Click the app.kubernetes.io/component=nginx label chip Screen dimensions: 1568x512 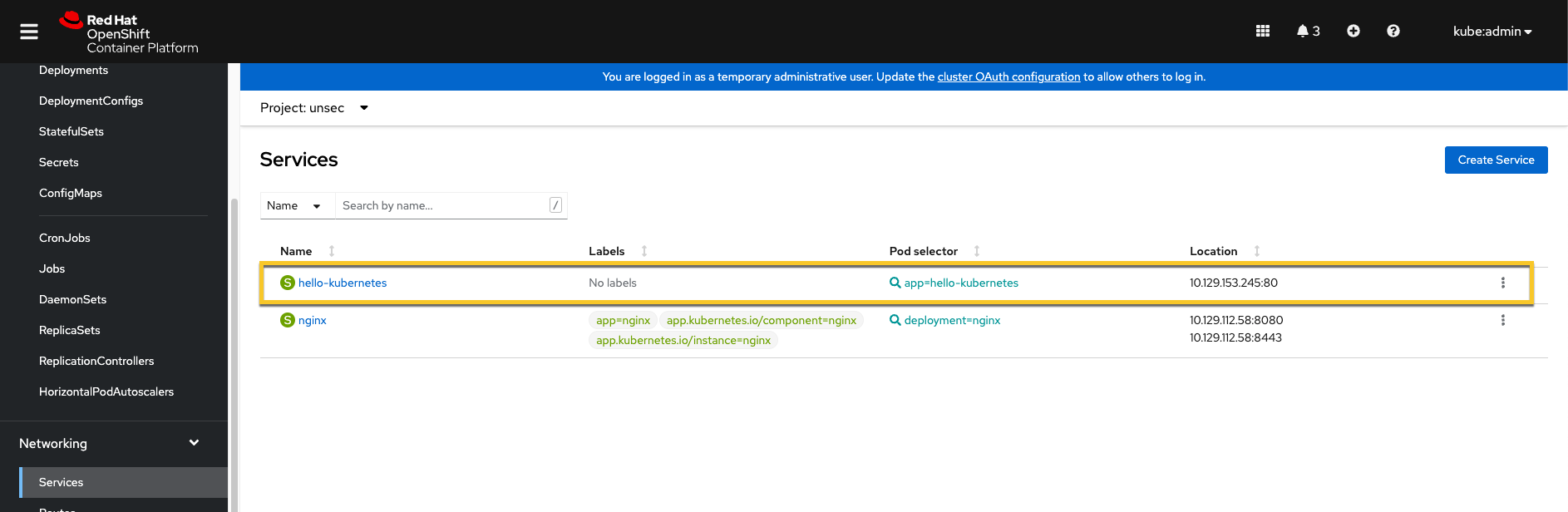tap(762, 320)
